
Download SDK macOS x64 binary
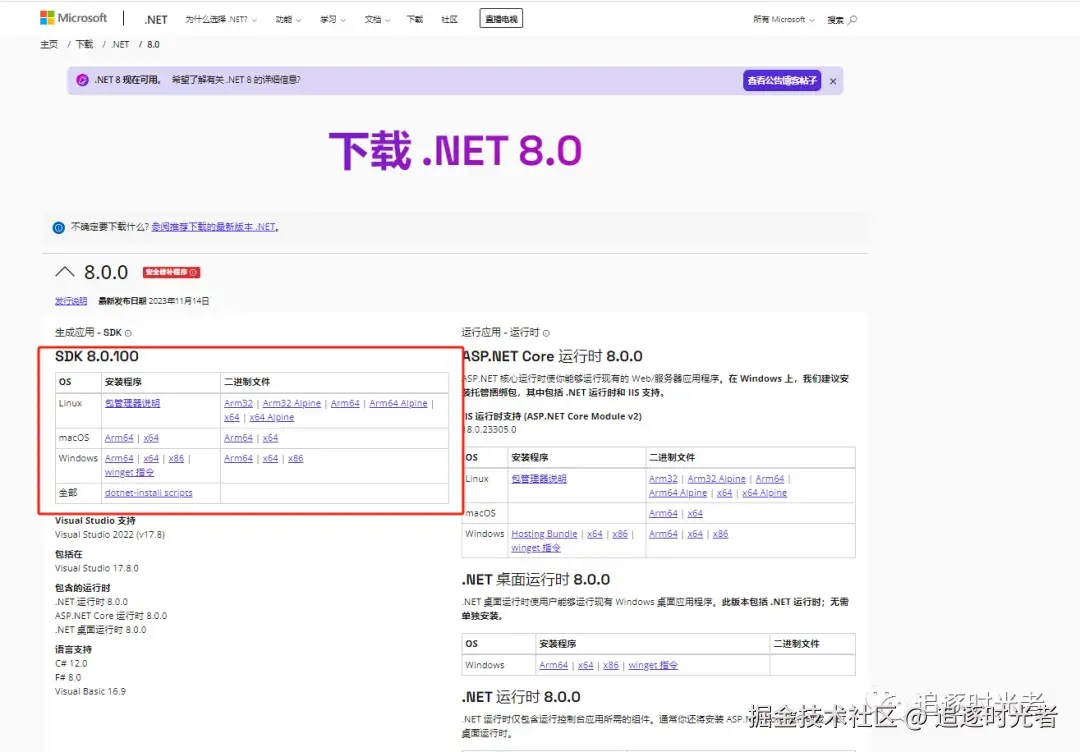[270, 438]
